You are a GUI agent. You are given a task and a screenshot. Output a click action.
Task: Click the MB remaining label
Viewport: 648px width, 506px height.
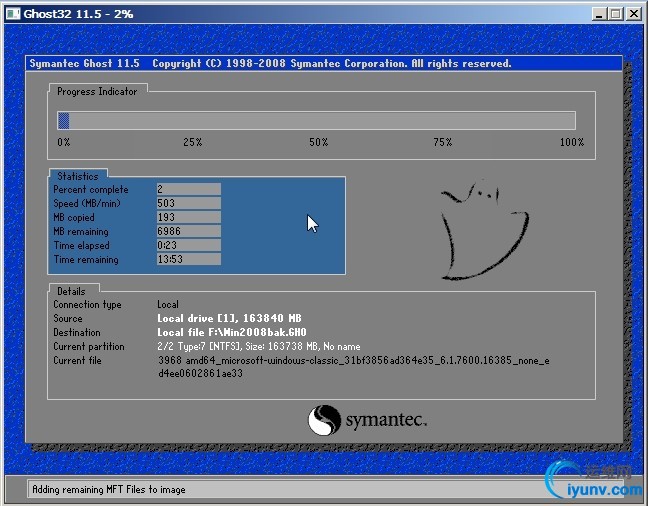[81, 232]
